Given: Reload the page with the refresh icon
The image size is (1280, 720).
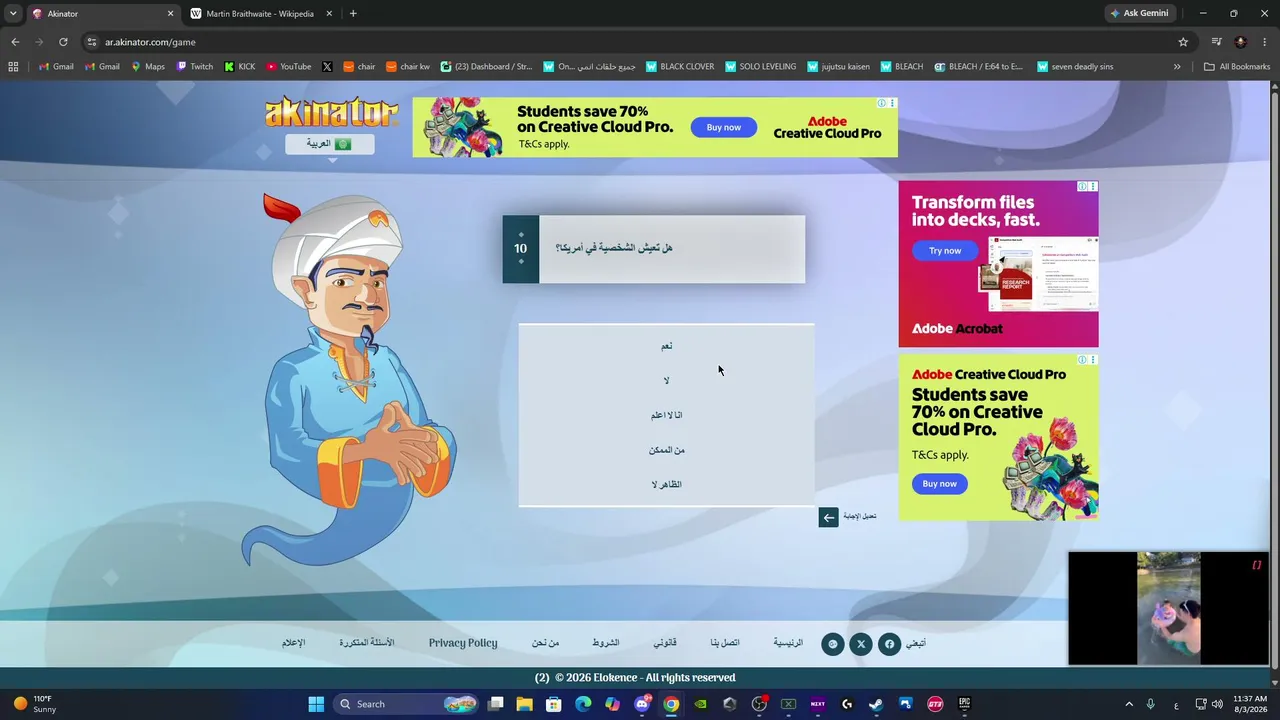Looking at the screenshot, I should click(x=63, y=42).
